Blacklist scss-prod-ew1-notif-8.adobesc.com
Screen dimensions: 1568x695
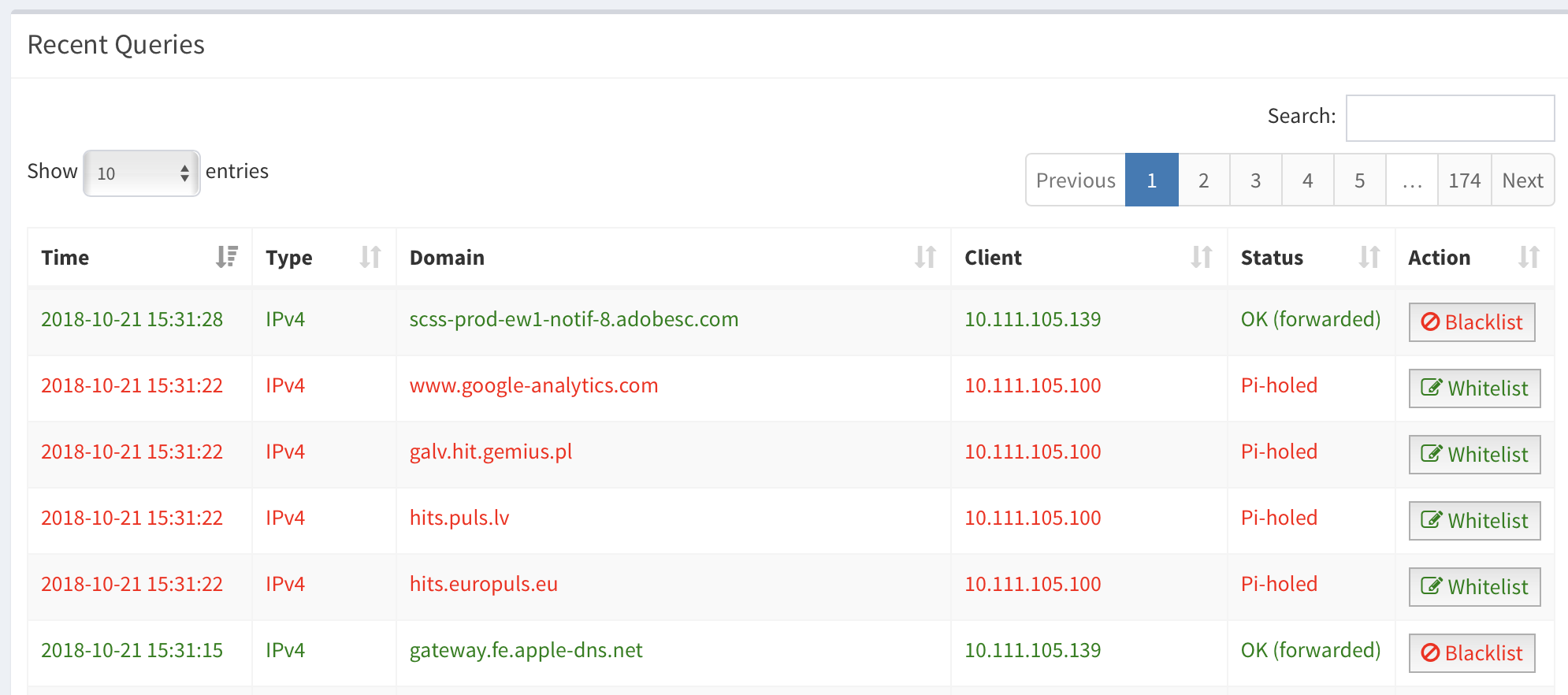pyautogui.click(x=1472, y=322)
